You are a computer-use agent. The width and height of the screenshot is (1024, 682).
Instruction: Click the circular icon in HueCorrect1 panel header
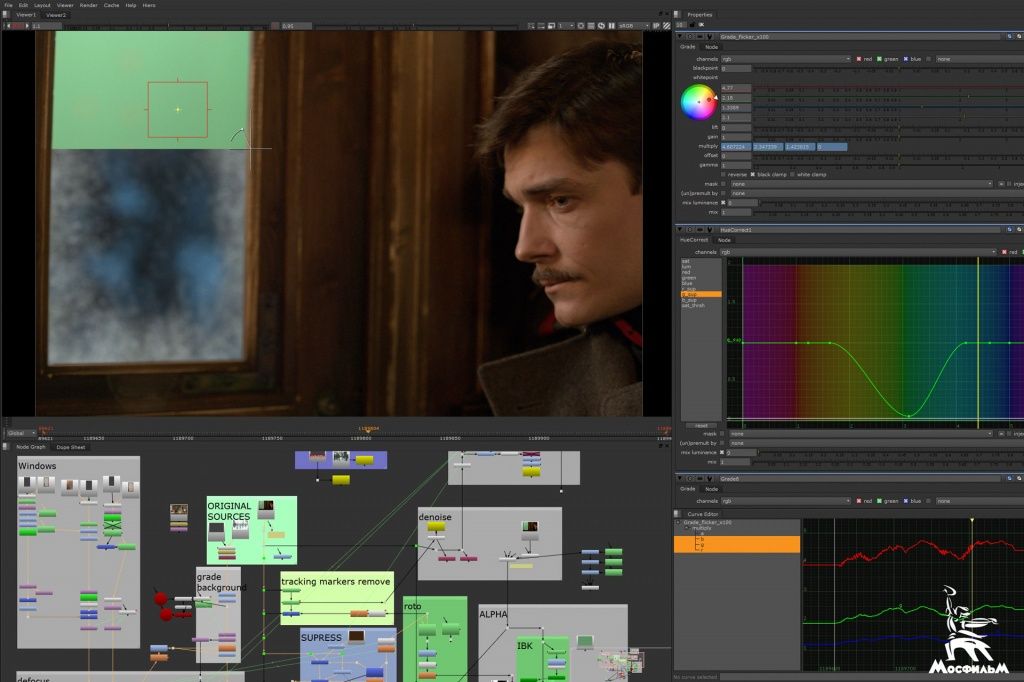coord(690,230)
